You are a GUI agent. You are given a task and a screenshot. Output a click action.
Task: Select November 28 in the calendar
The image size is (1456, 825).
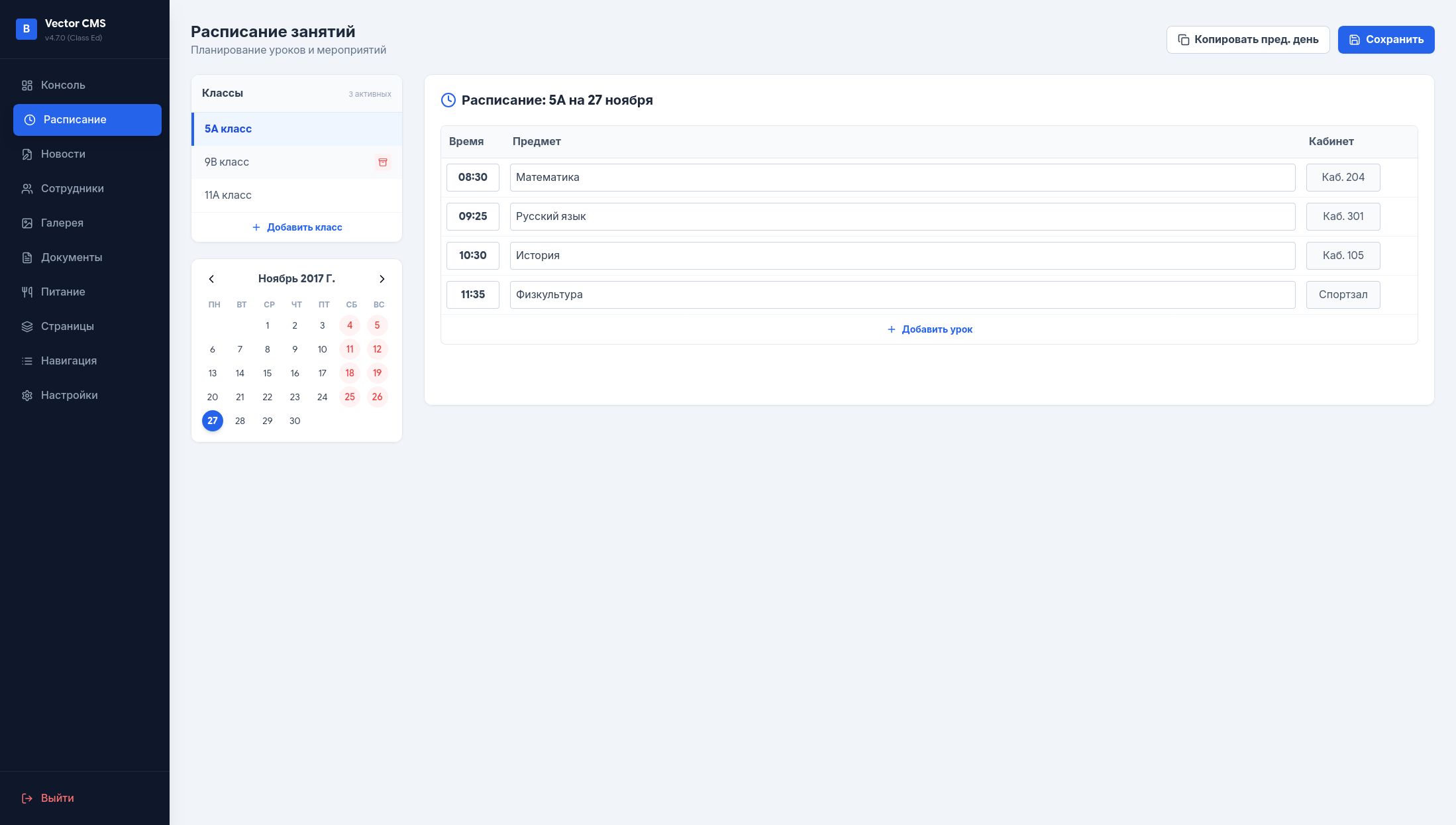pyautogui.click(x=240, y=421)
